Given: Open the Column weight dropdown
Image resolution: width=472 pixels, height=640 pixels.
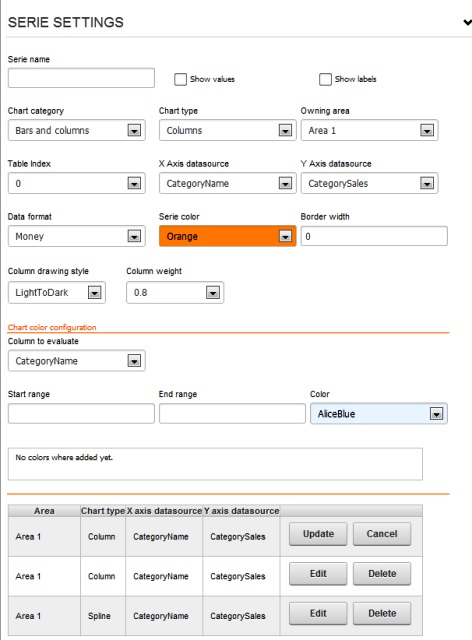Looking at the screenshot, I should coord(175,292).
